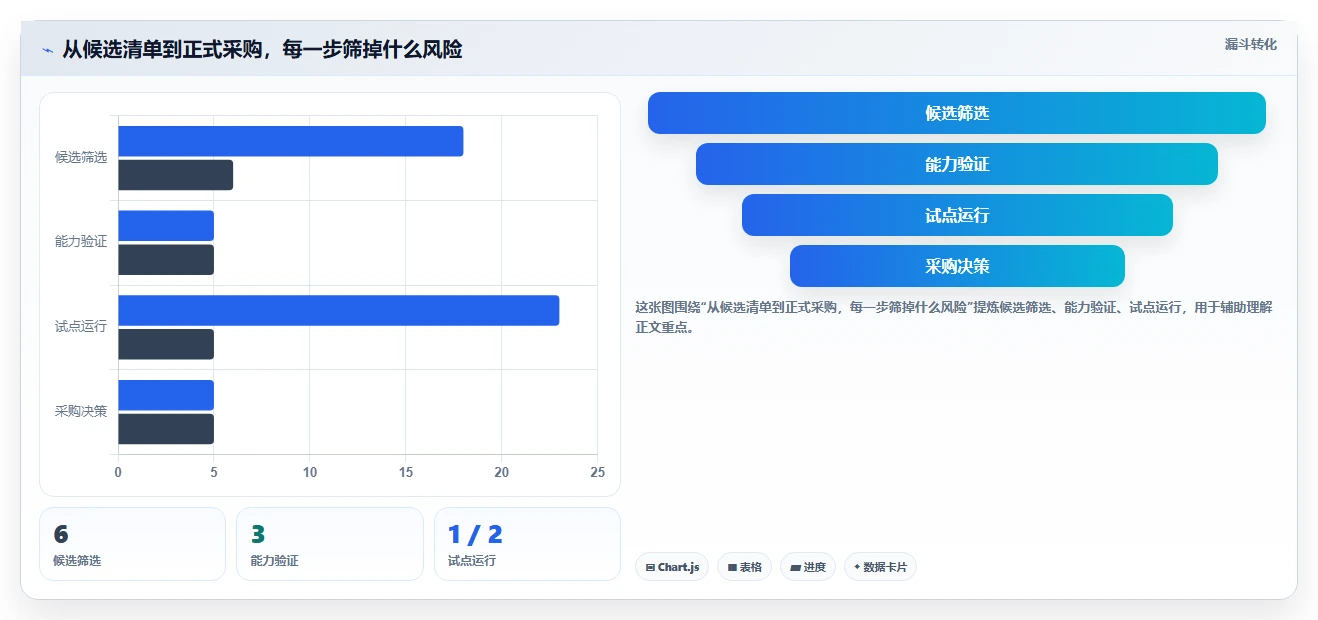The image size is (1318, 620).
Task: Select the 候选筛选 funnel stage bar
Action: pos(957,113)
